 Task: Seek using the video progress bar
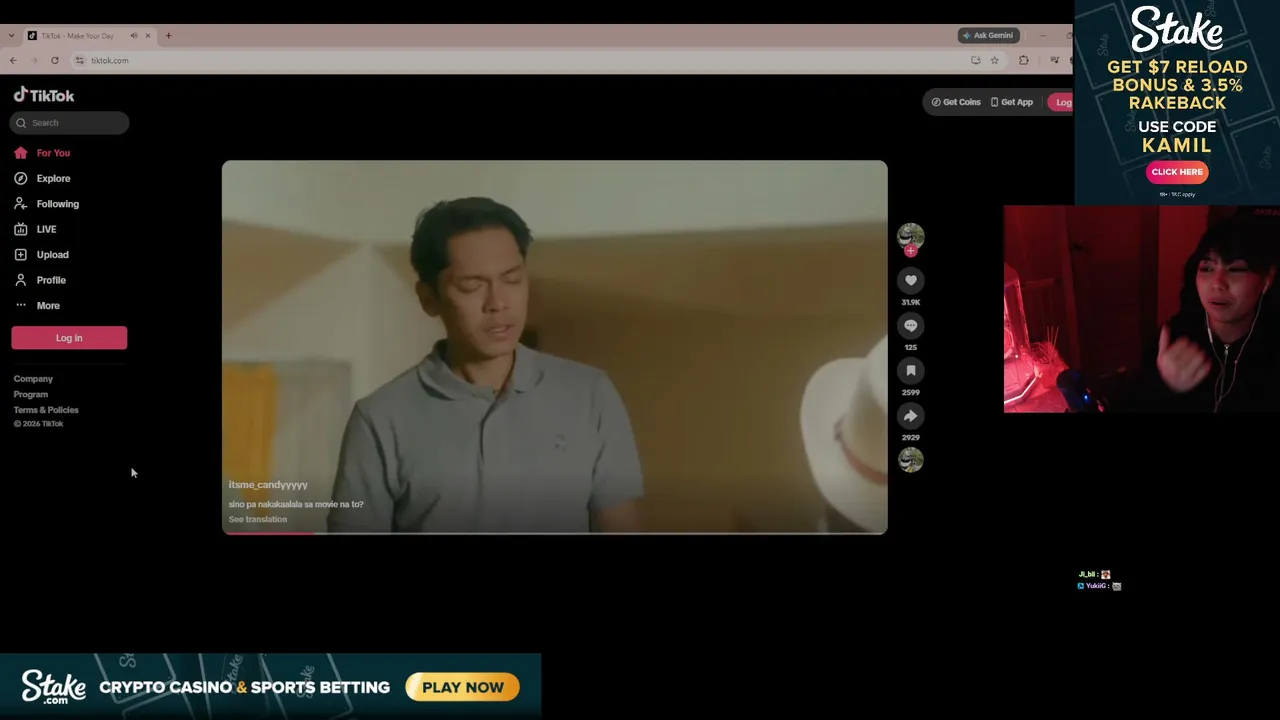[x=554, y=532]
